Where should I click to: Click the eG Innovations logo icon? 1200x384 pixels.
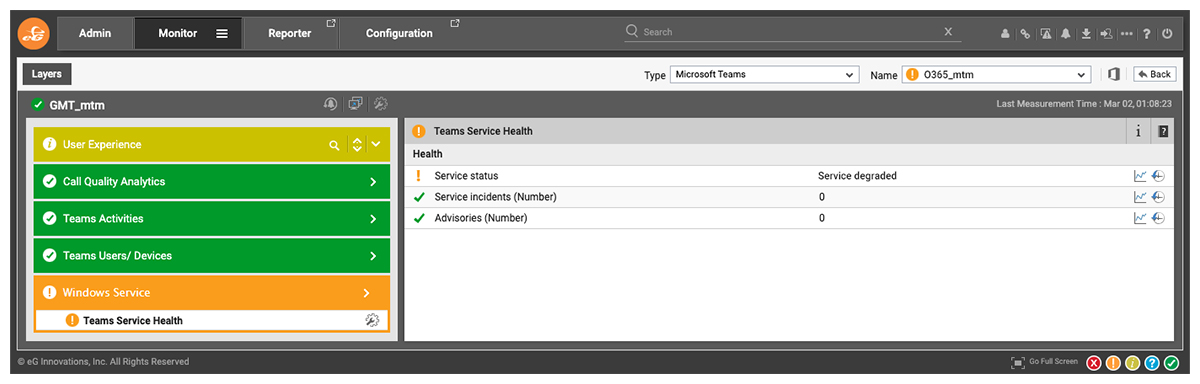(34, 33)
